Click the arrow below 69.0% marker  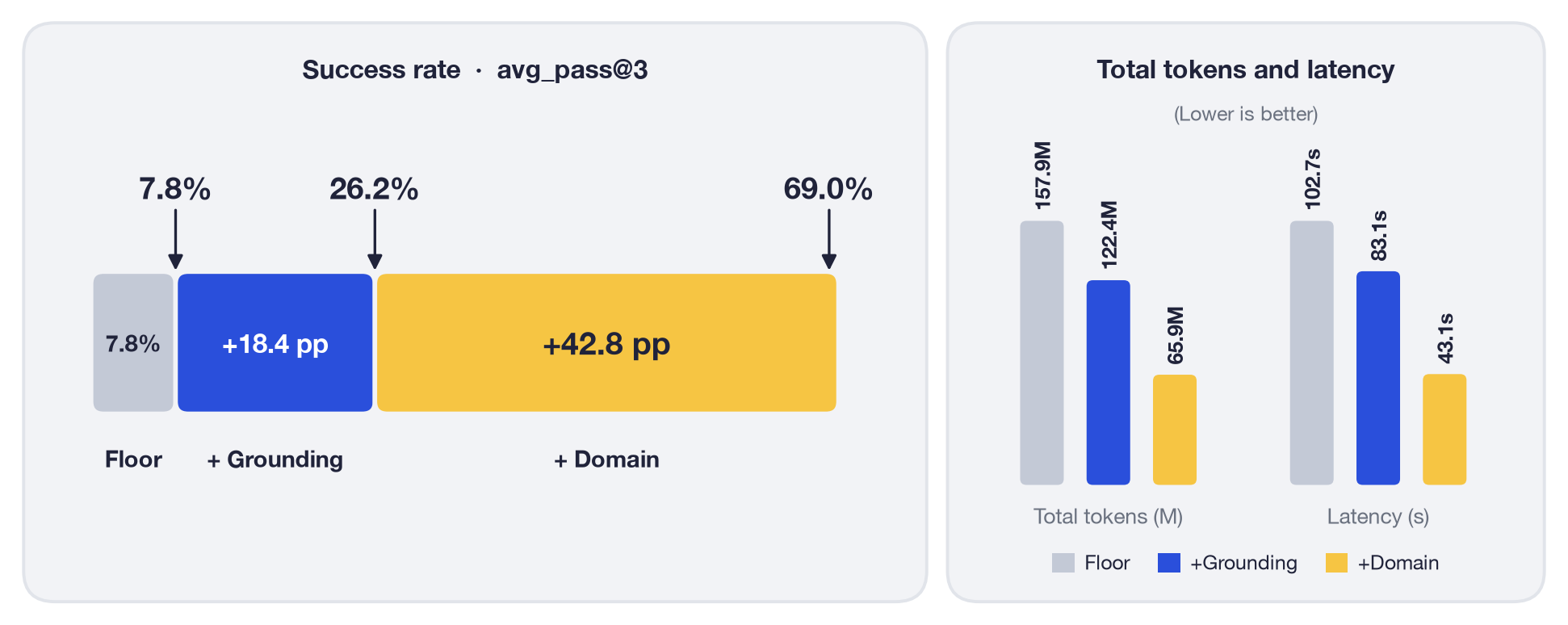pyautogui.click(x=828, y=239)
